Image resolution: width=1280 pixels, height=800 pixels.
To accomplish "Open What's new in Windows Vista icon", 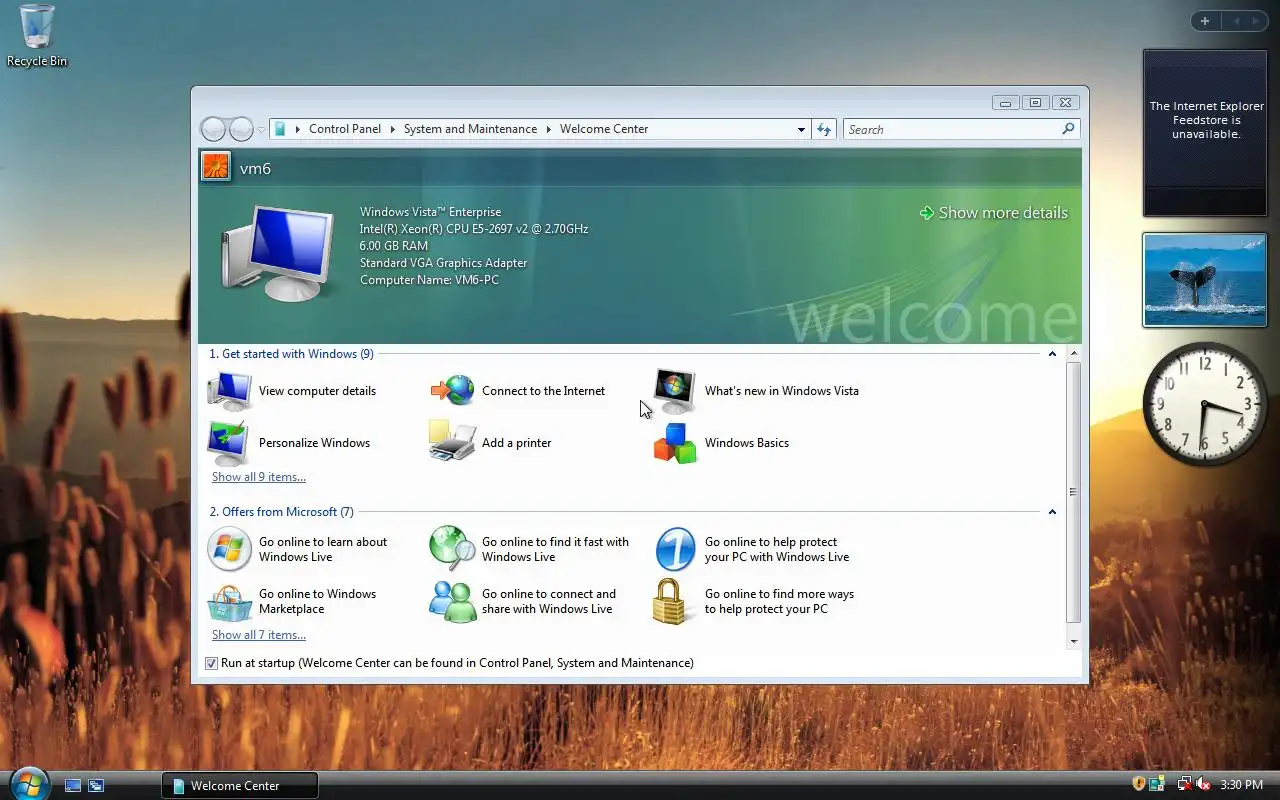I will click(x=675, y=391).
